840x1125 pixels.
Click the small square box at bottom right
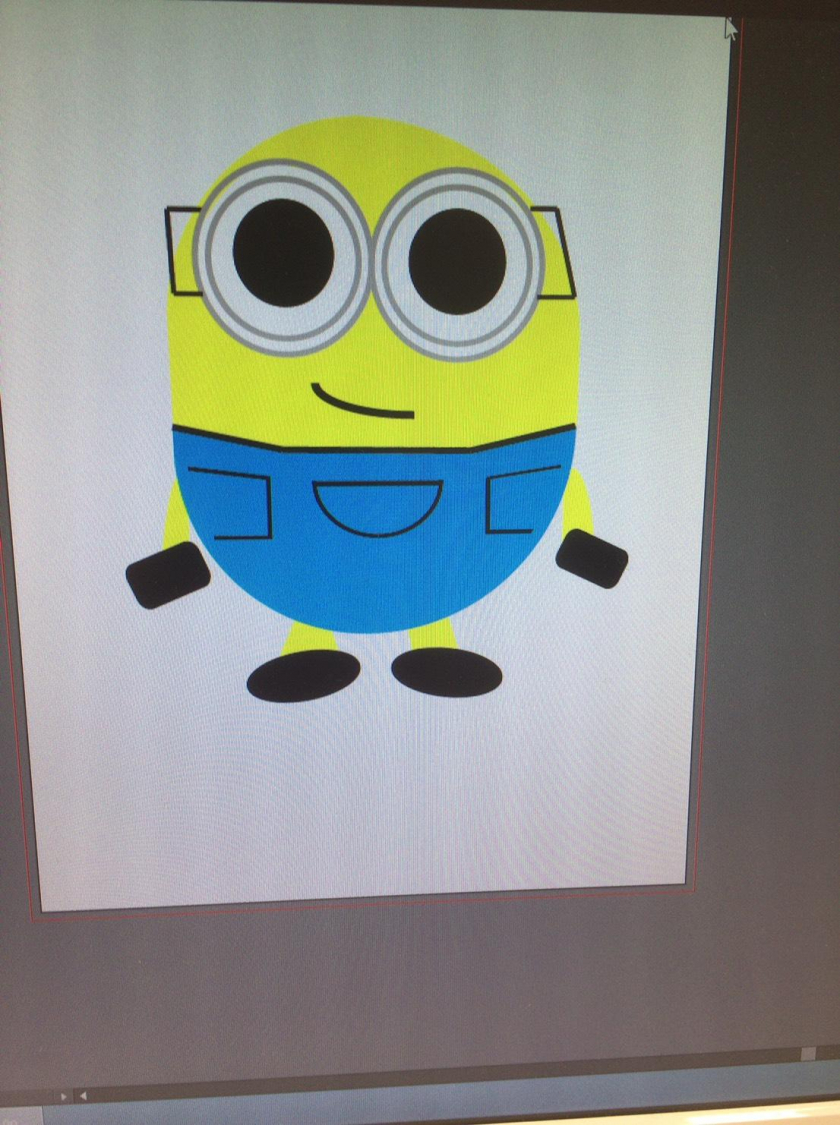(807, 1054)
